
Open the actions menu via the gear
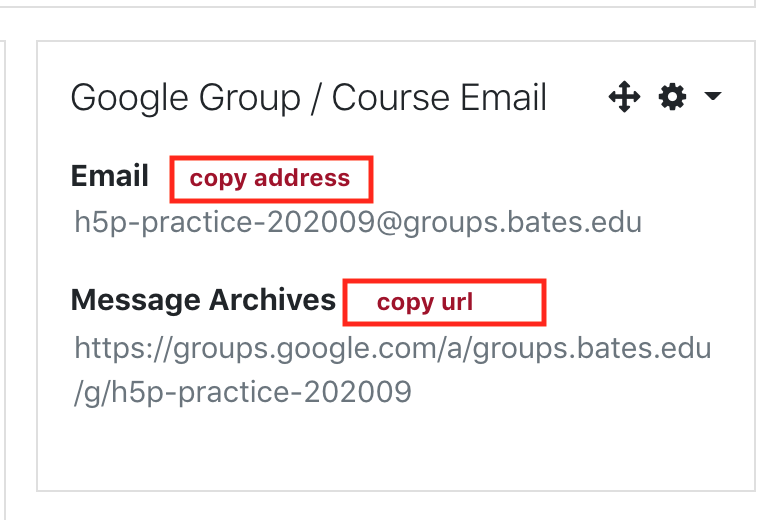click(x=672, y=96)
